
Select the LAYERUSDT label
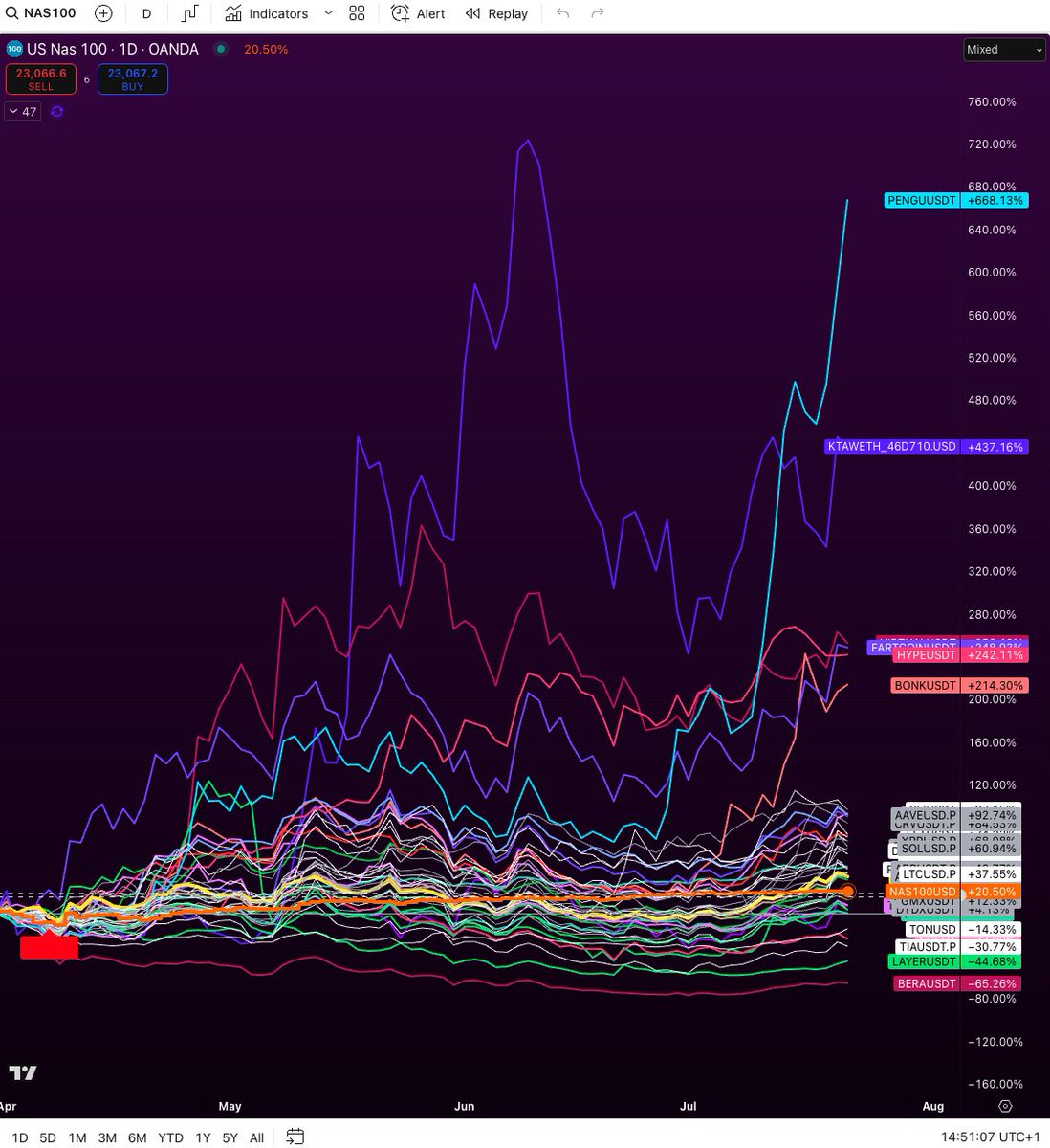(x=954, y=962)
